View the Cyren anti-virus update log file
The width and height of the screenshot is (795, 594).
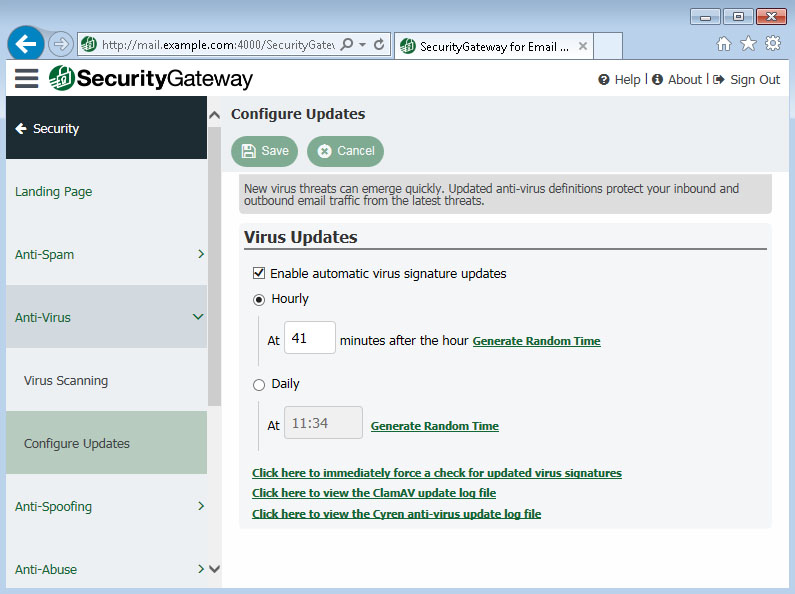coord(396,514)
